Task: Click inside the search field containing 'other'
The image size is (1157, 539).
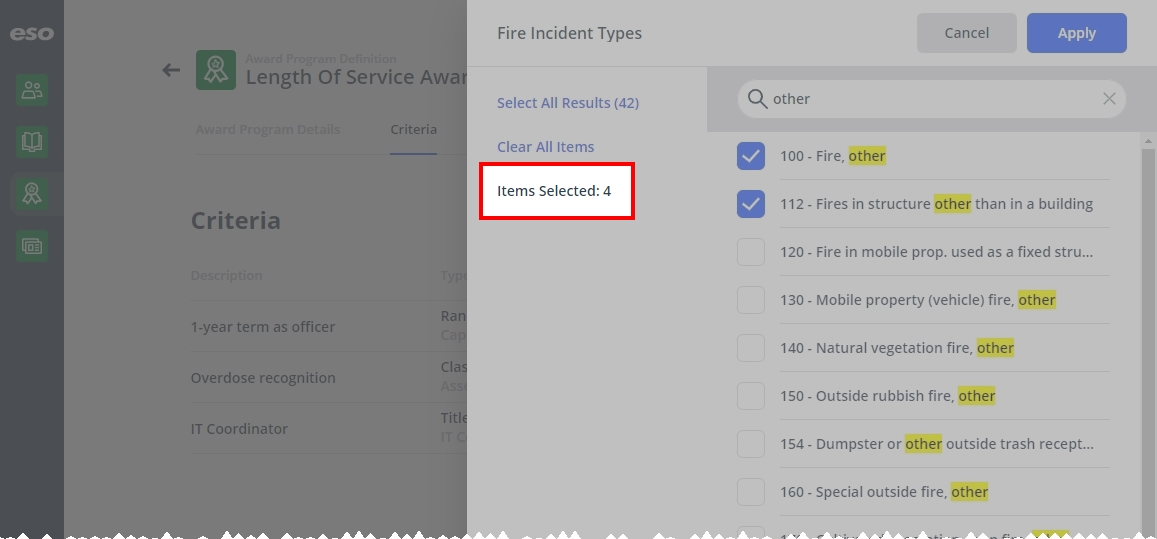Action: coord(931,99)
